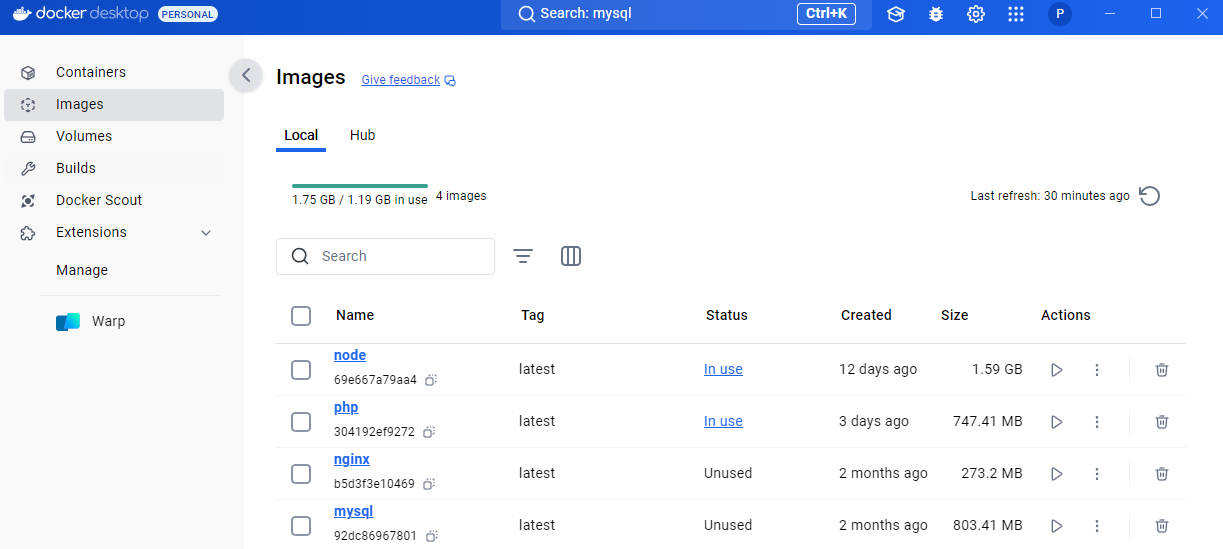Open the Give feedback link
Viewport: 1223px width, 549px height.
[x=401, y=80]
